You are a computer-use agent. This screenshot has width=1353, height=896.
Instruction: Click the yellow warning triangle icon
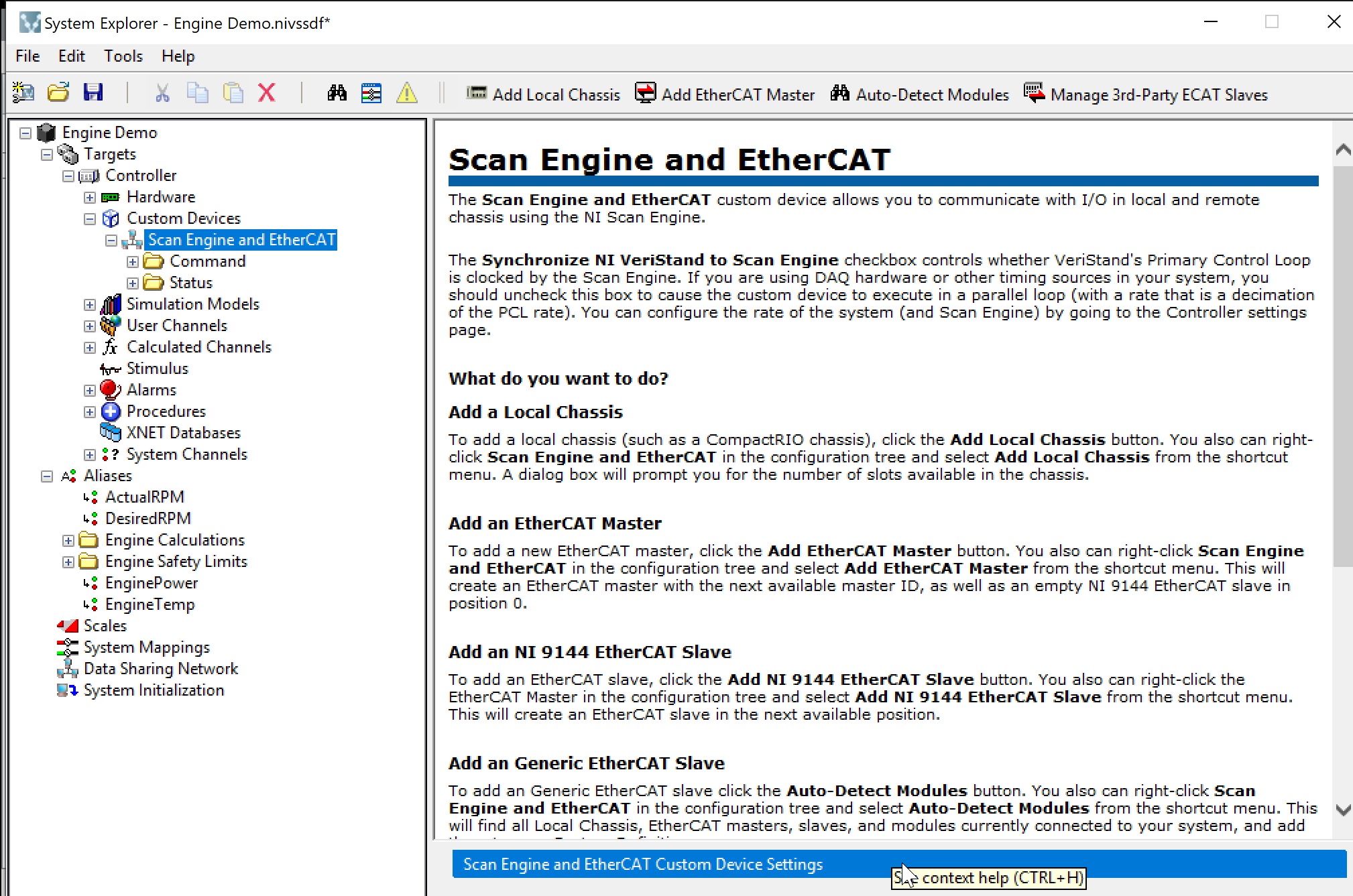[406, 92]
